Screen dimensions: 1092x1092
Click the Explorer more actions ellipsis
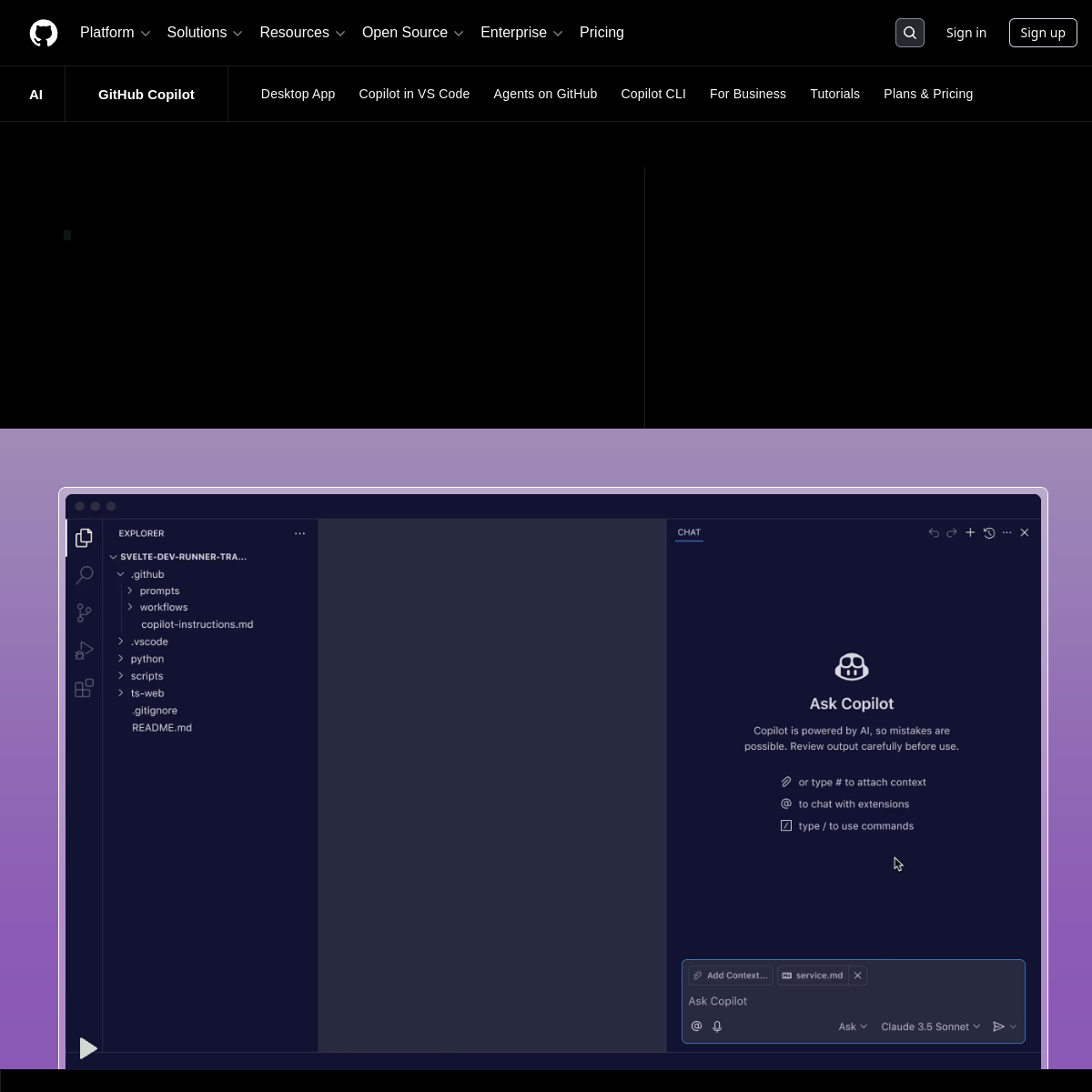299,533
